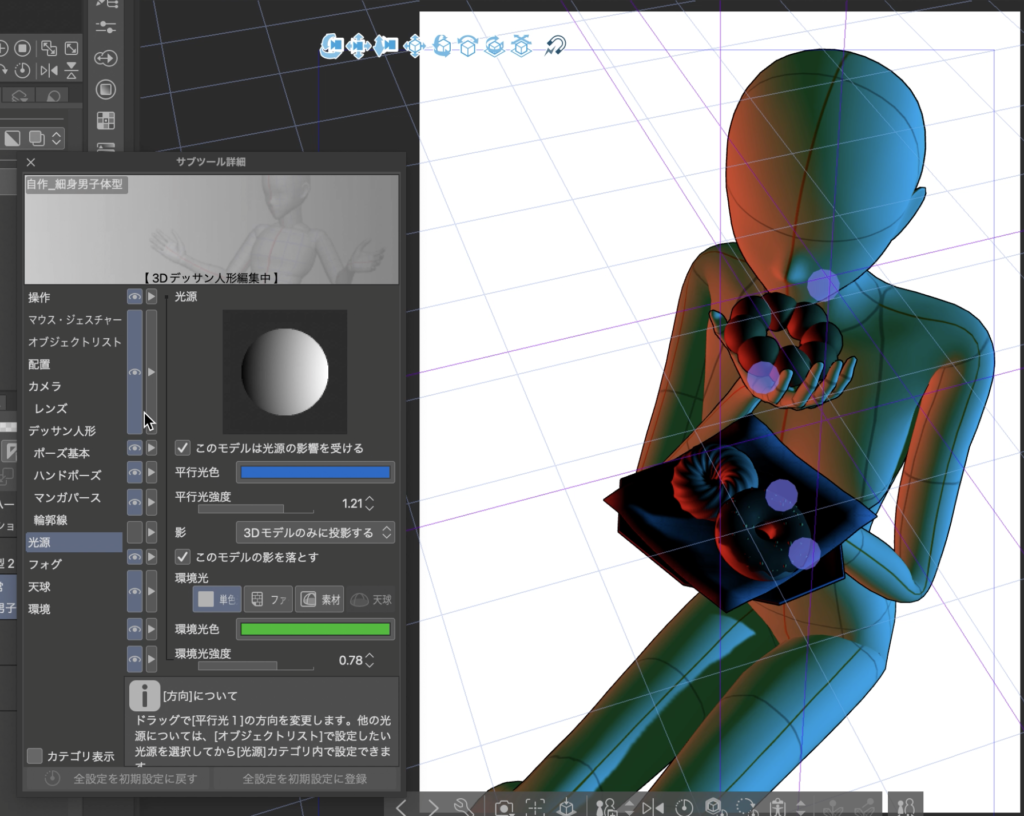The width and height of the screenshot is (1024, 816).
Task: Click the previous arrow in object launcher
Action: tap(401, 806)
